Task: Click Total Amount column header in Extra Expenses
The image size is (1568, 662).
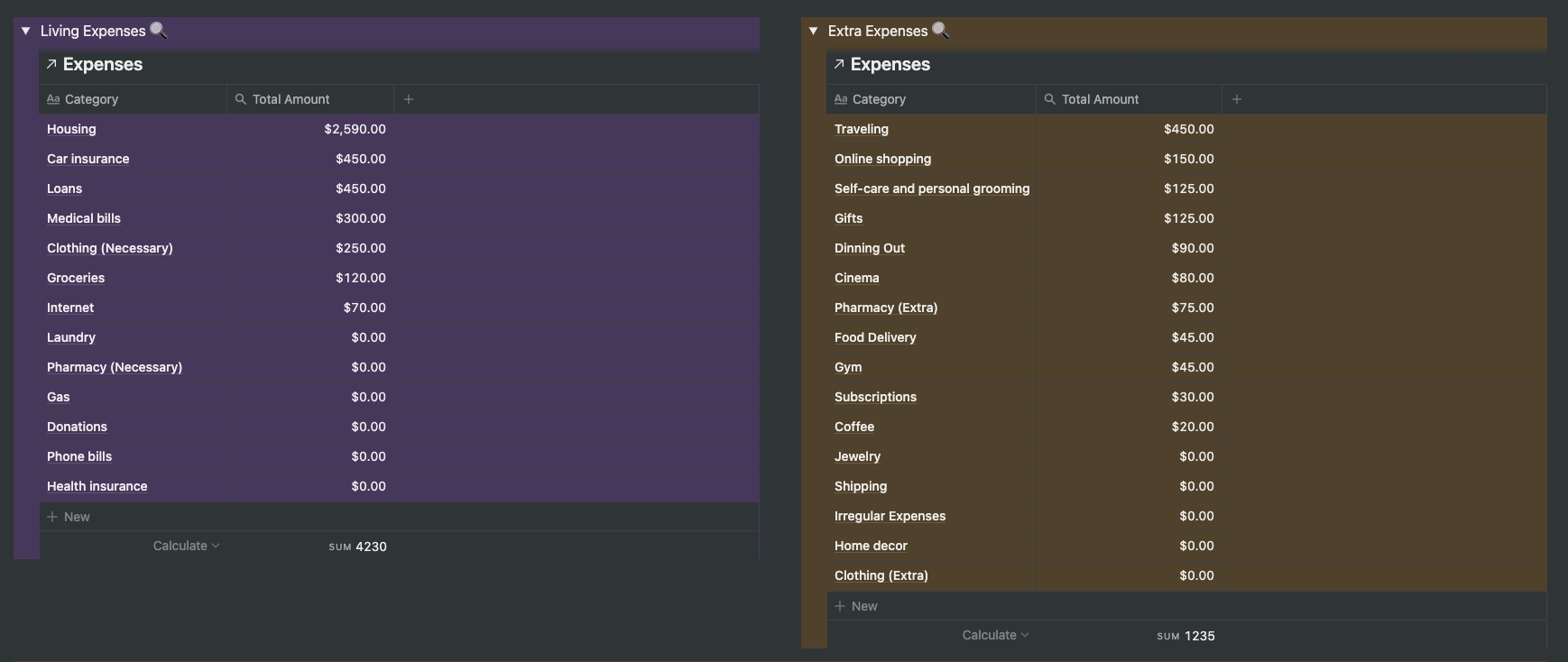Action: click(1100, 99)
